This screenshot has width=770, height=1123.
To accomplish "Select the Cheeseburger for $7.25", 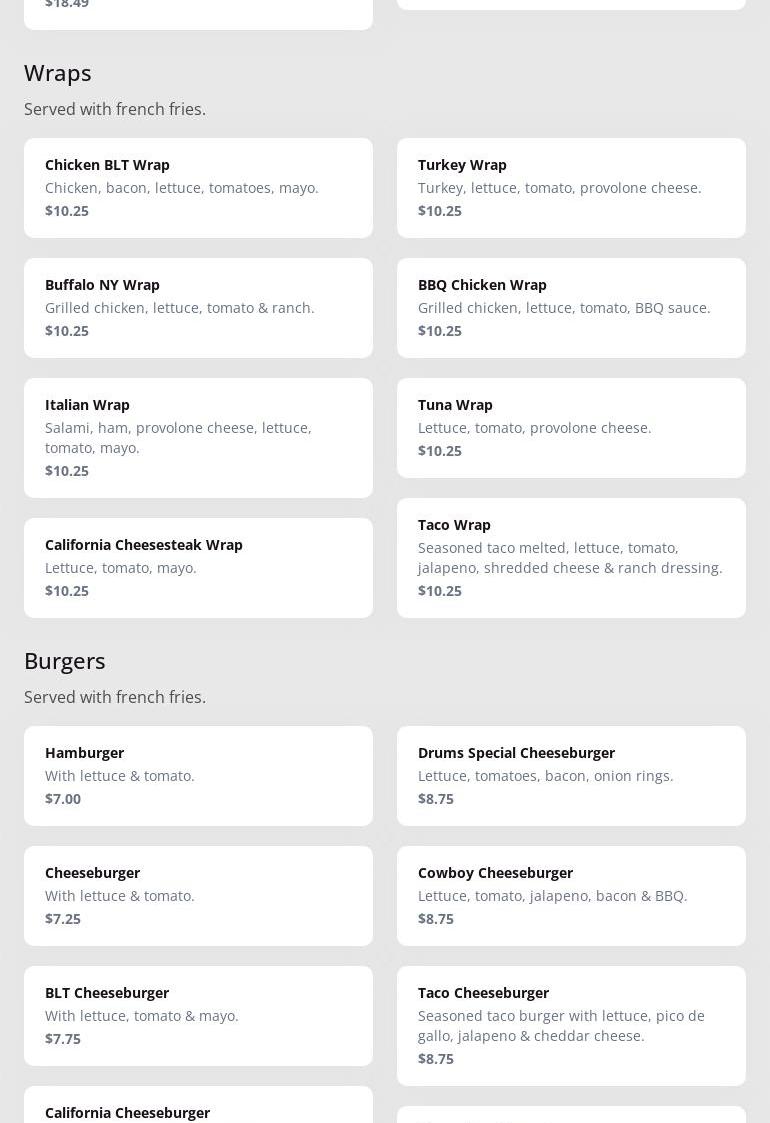I will [198, 896].
